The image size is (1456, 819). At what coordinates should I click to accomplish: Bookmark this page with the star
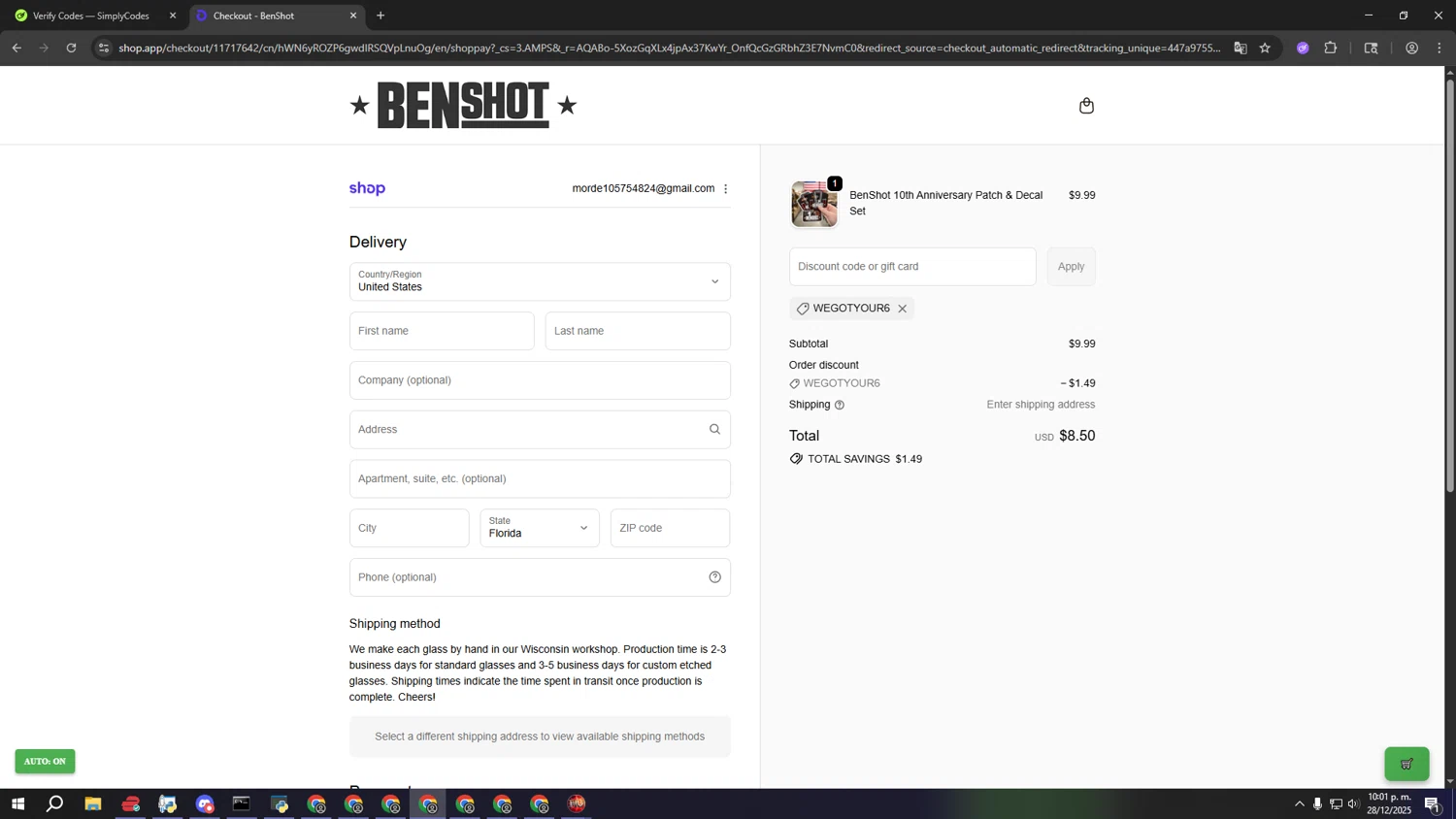tap(1265, 48)
